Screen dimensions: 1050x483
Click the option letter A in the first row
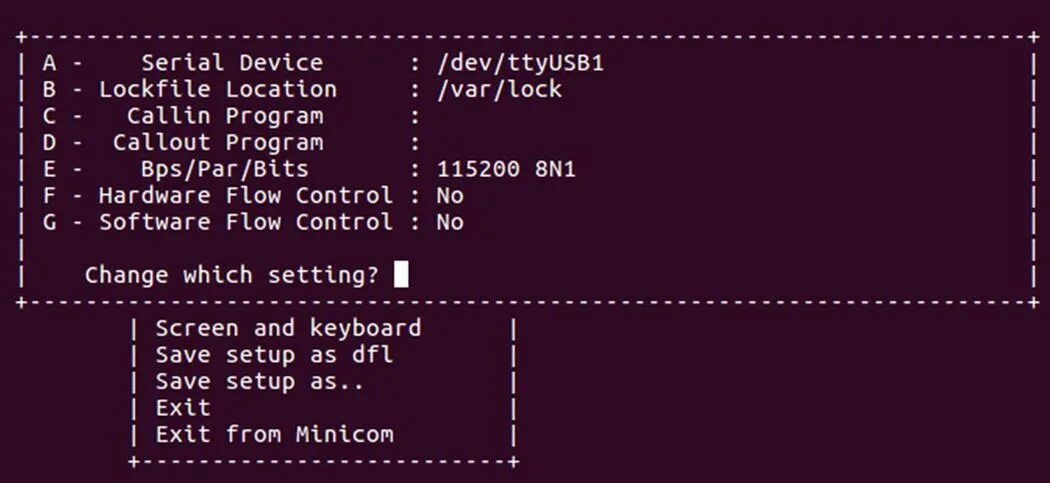pos(49,63)
